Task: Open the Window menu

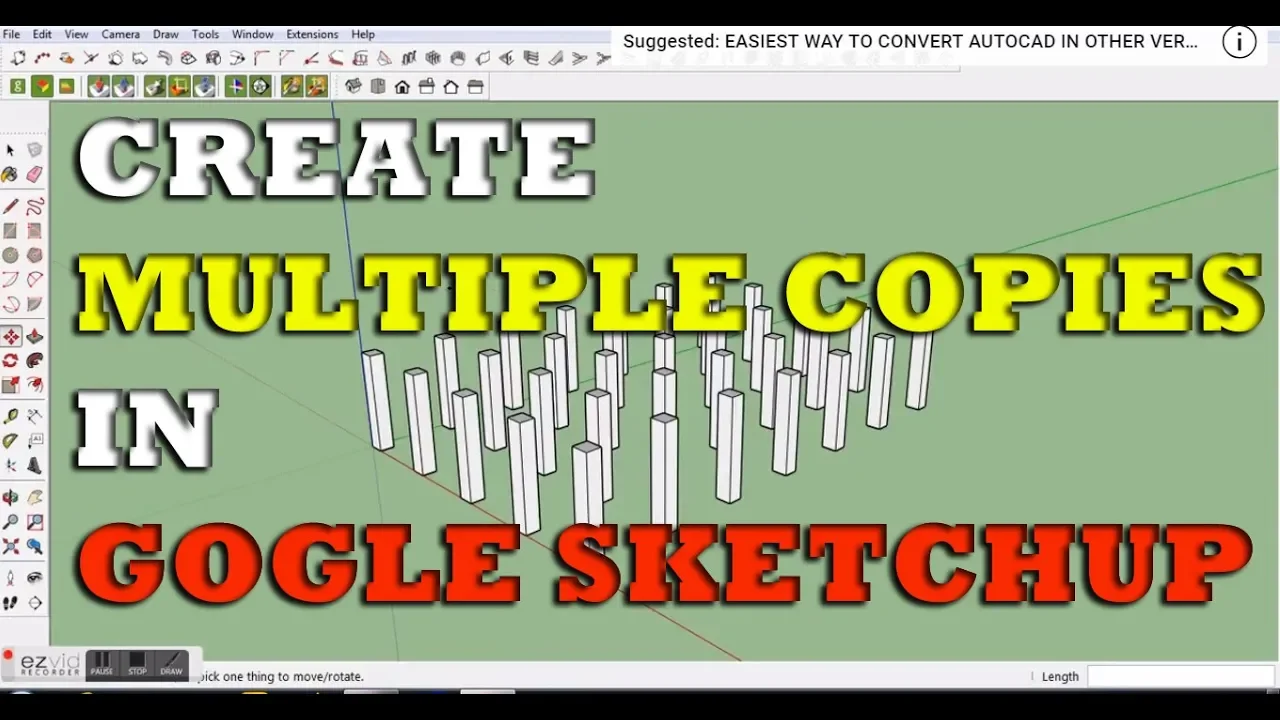Action: coord(253,34)
